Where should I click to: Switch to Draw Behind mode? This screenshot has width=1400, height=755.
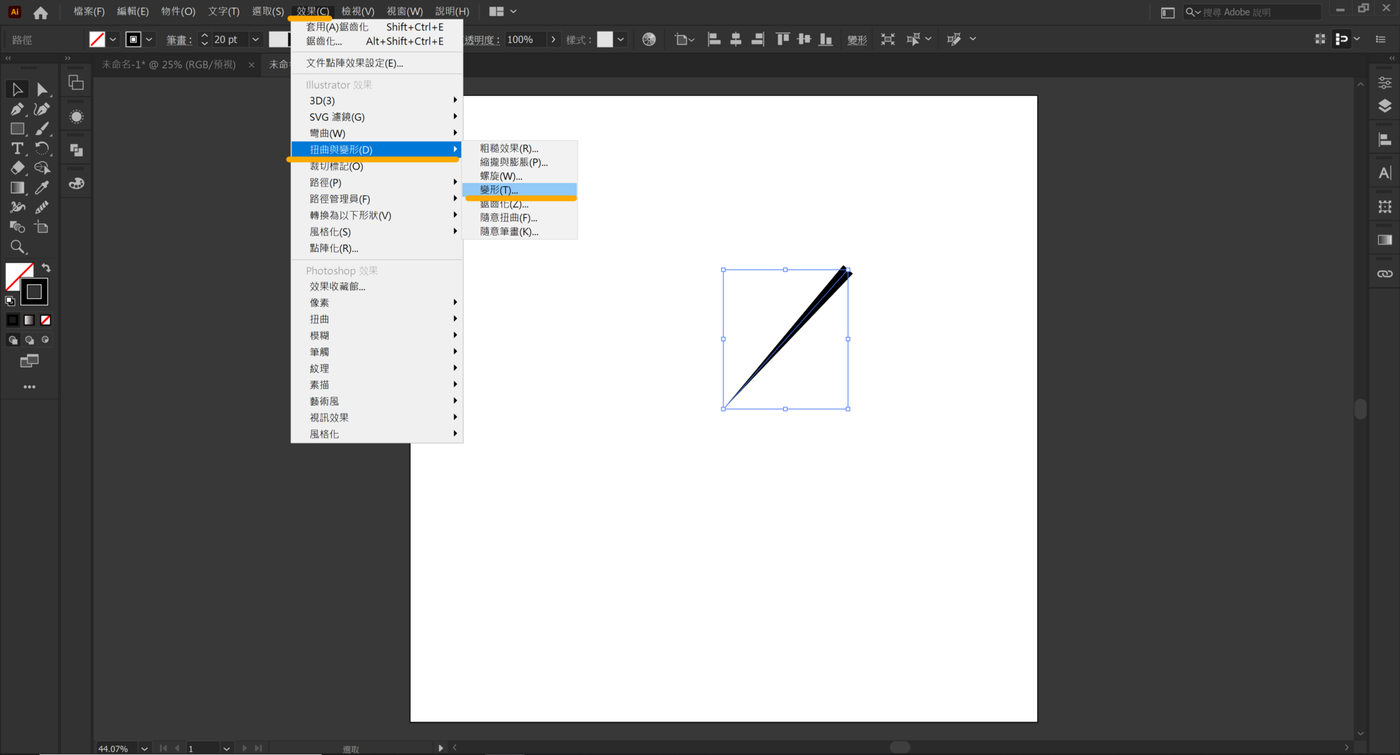29,340
